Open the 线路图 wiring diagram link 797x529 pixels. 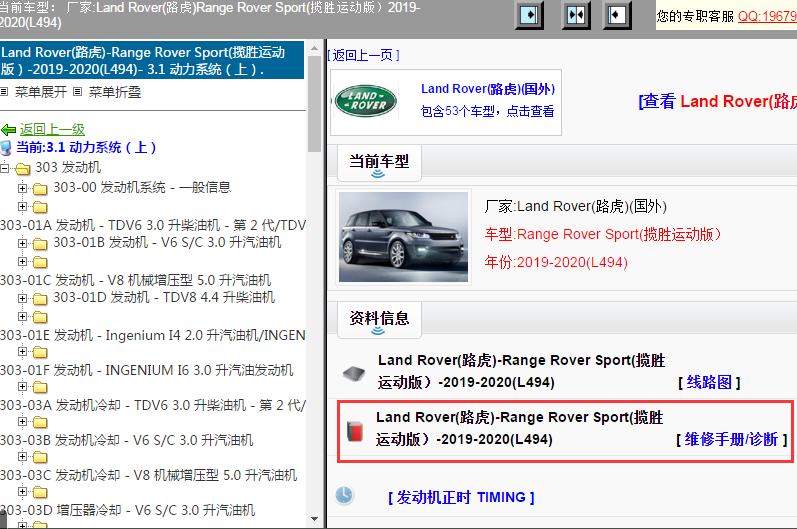(x=709, y=382)
